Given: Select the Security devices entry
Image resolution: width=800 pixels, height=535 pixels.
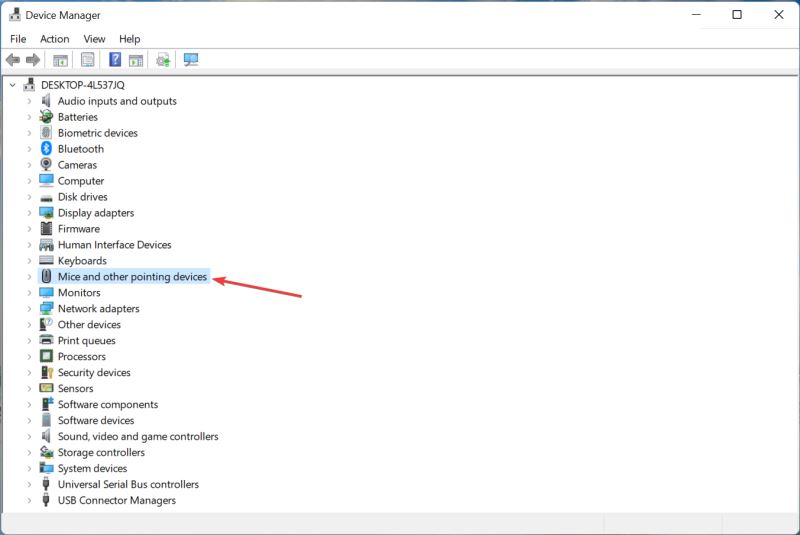Looking at the screenshot, I should (94, 372).
